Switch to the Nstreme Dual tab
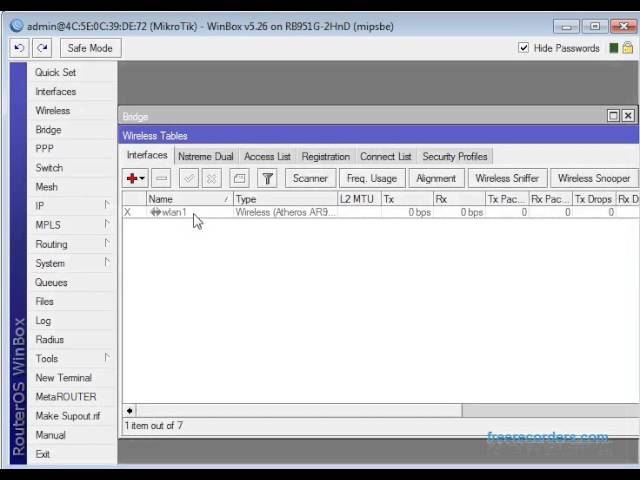Screen dimensions: 640x480 pos(206,157)
